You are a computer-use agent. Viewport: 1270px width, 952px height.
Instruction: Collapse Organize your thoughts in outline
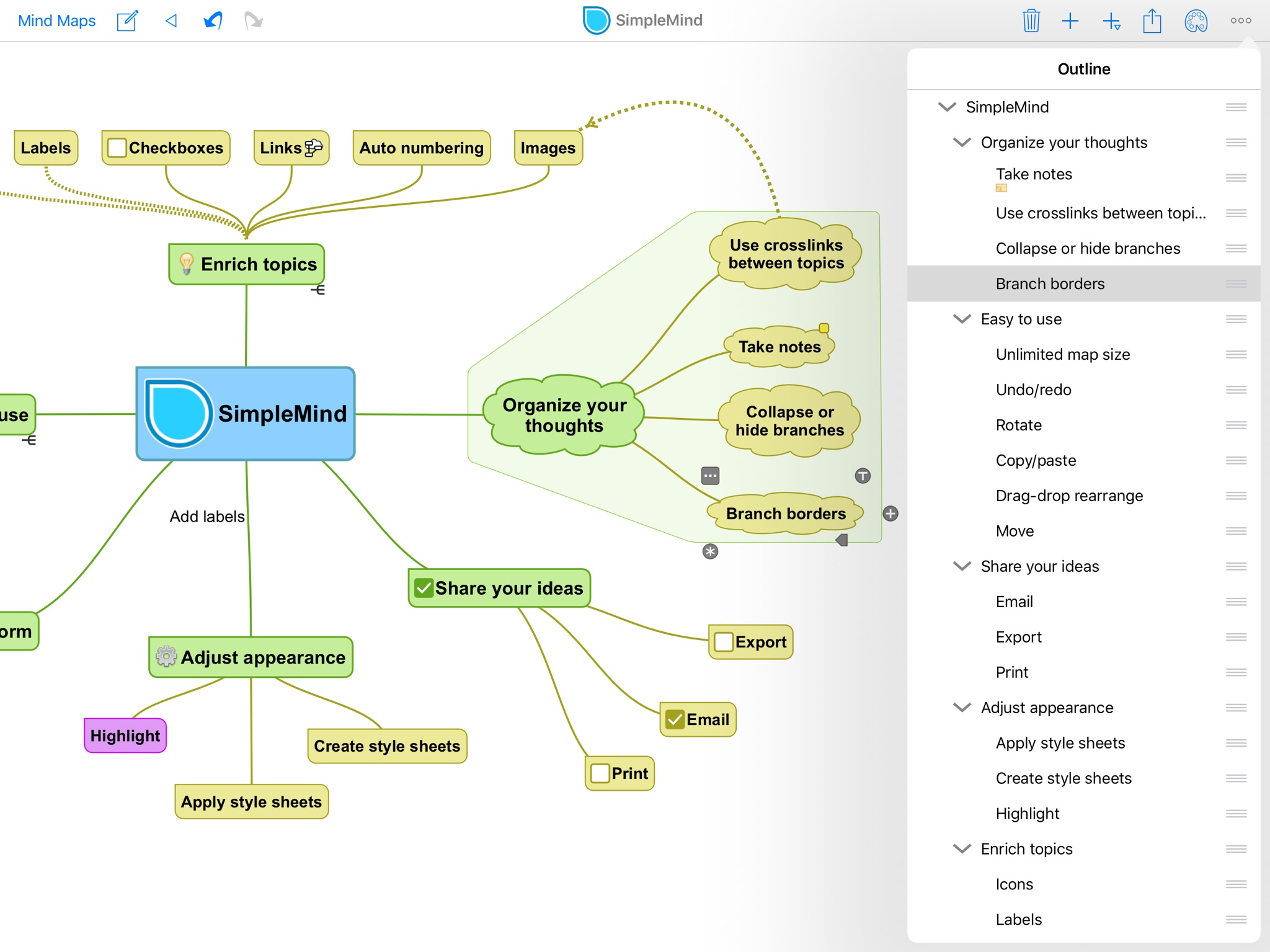click(x=962, y=142)
